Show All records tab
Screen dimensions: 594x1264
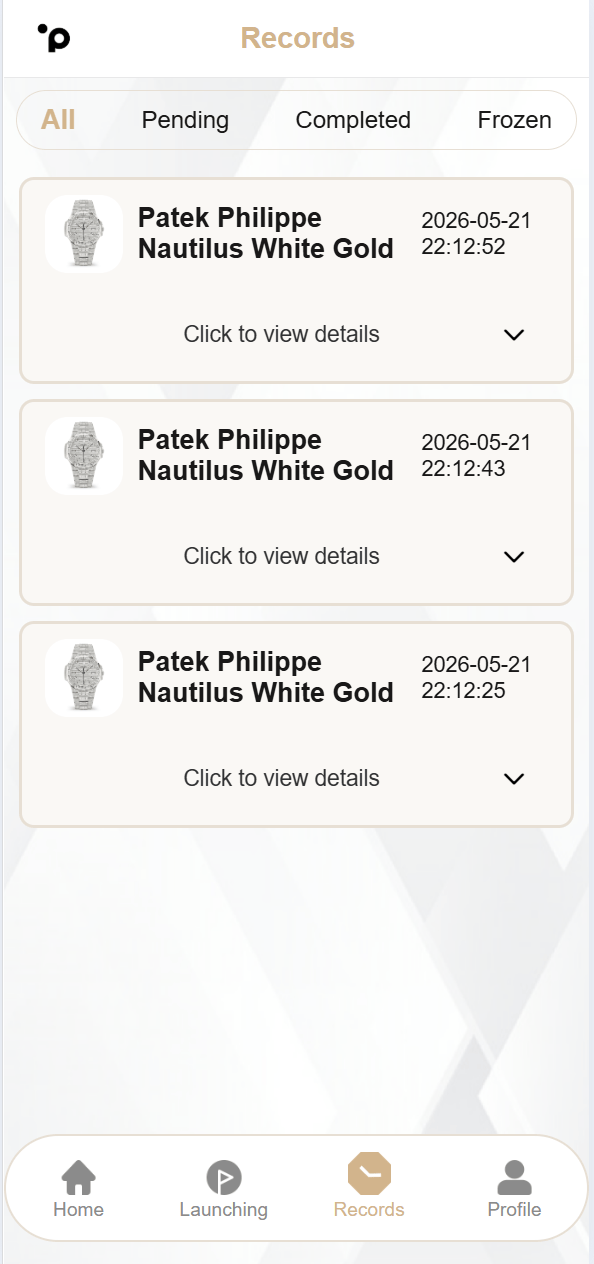click(x=58, y=120)
